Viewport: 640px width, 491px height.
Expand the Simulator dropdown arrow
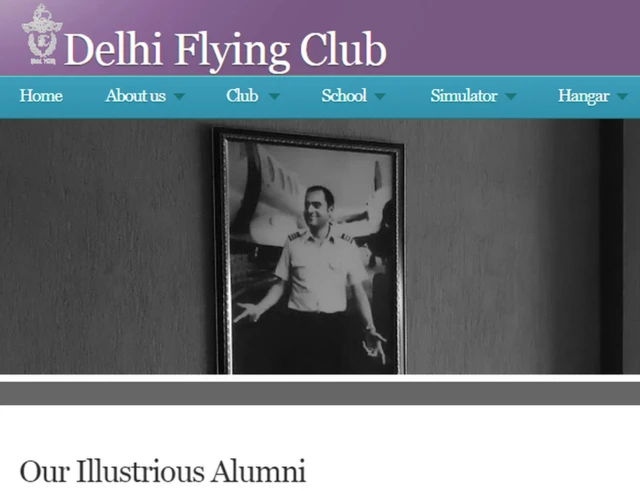511,96
